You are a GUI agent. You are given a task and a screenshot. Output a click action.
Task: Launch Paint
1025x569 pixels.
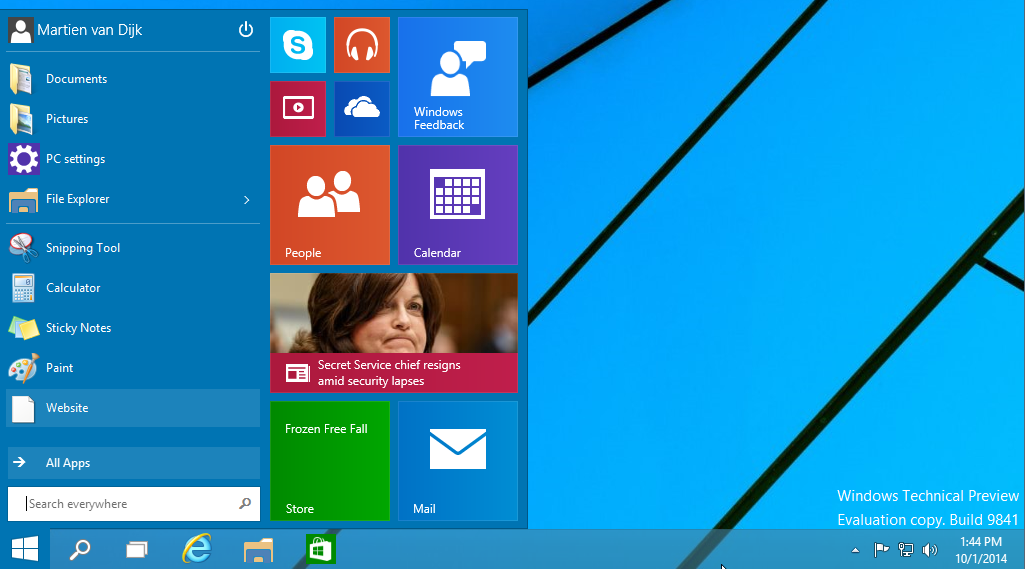coord(133,368)
